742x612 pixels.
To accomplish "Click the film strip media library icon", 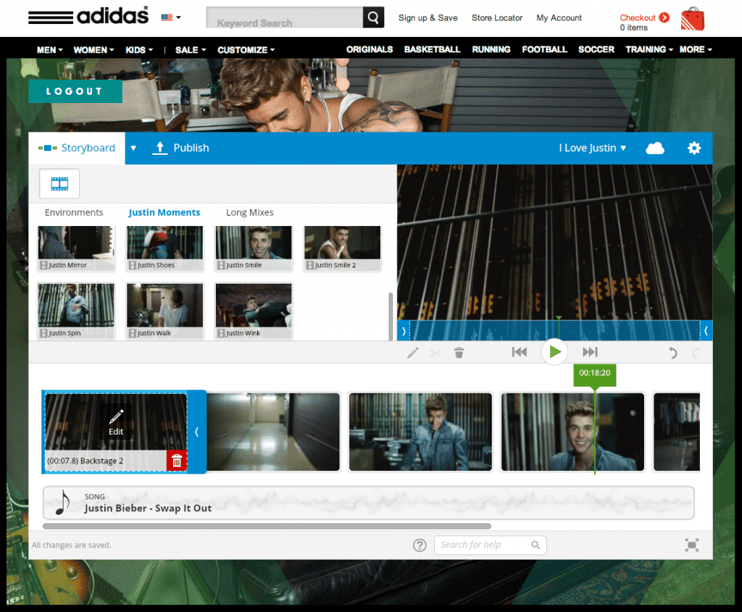I will tap(60, 184).
